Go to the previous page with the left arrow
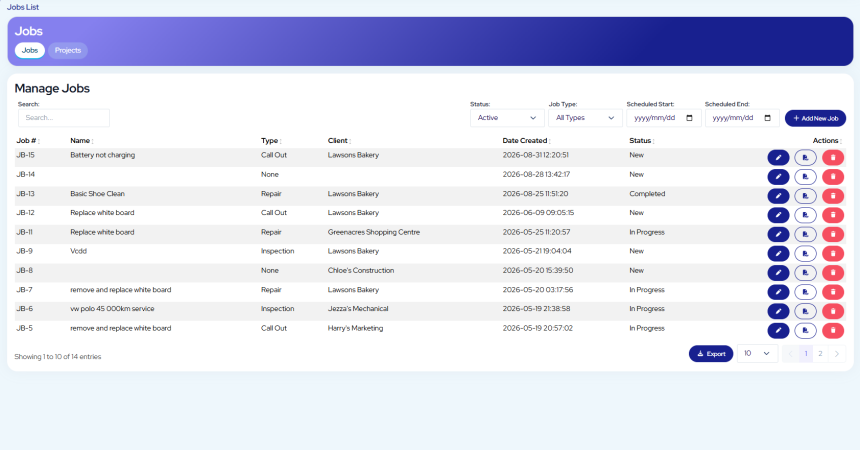Image resolution: width=860 pixels, height=450 pixels. (790, 353)
